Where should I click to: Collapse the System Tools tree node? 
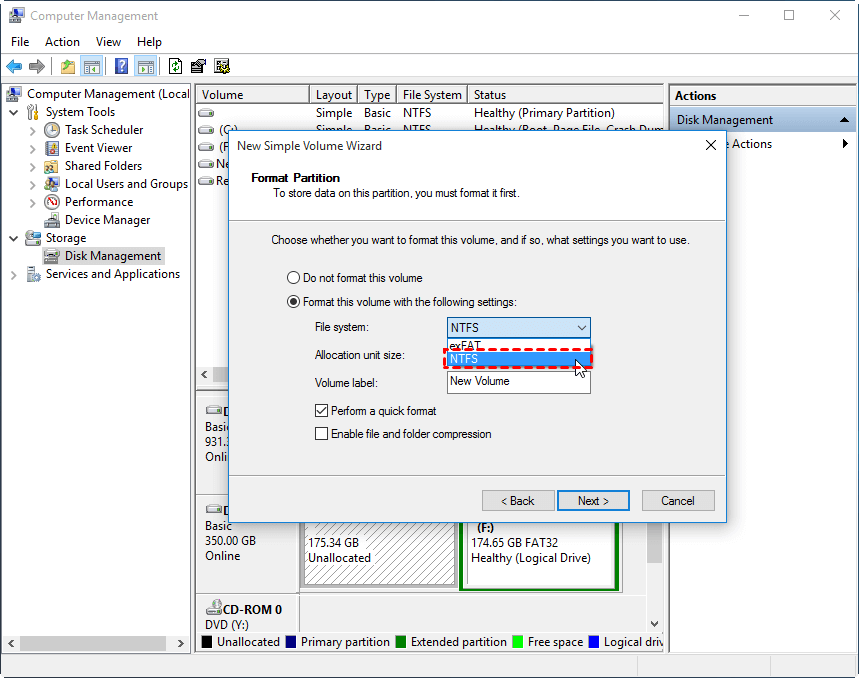(x=14, y=112)
